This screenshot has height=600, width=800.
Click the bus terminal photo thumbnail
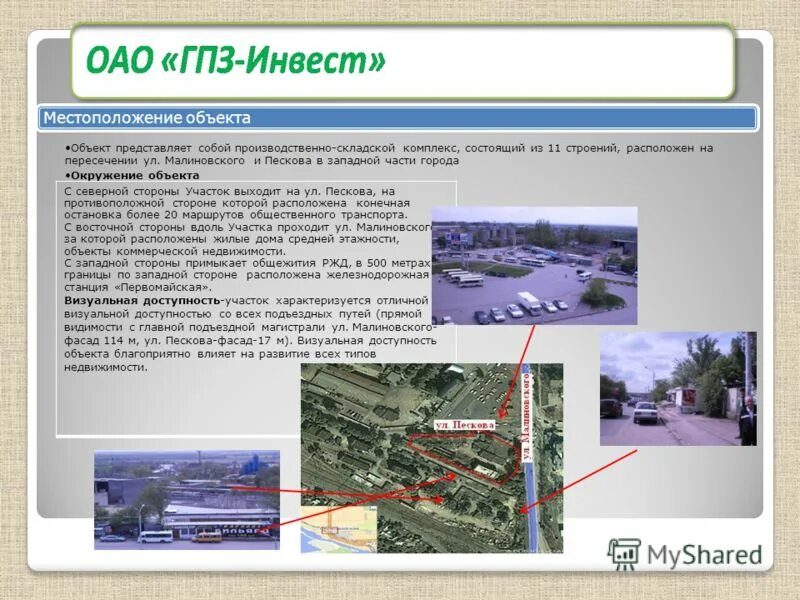point(534,265)
